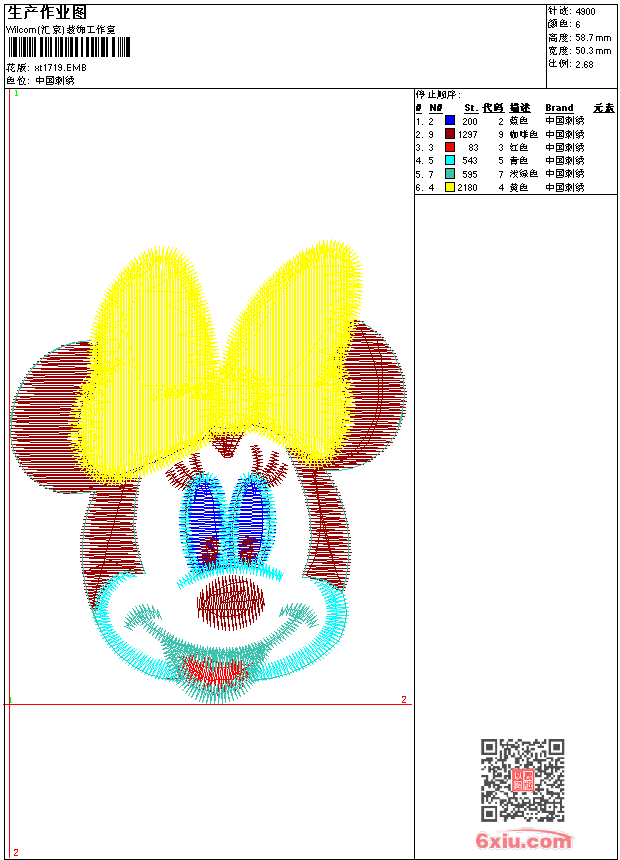
Task: Click the blue color swatch in row 1
Action: (x=450, y=120)
